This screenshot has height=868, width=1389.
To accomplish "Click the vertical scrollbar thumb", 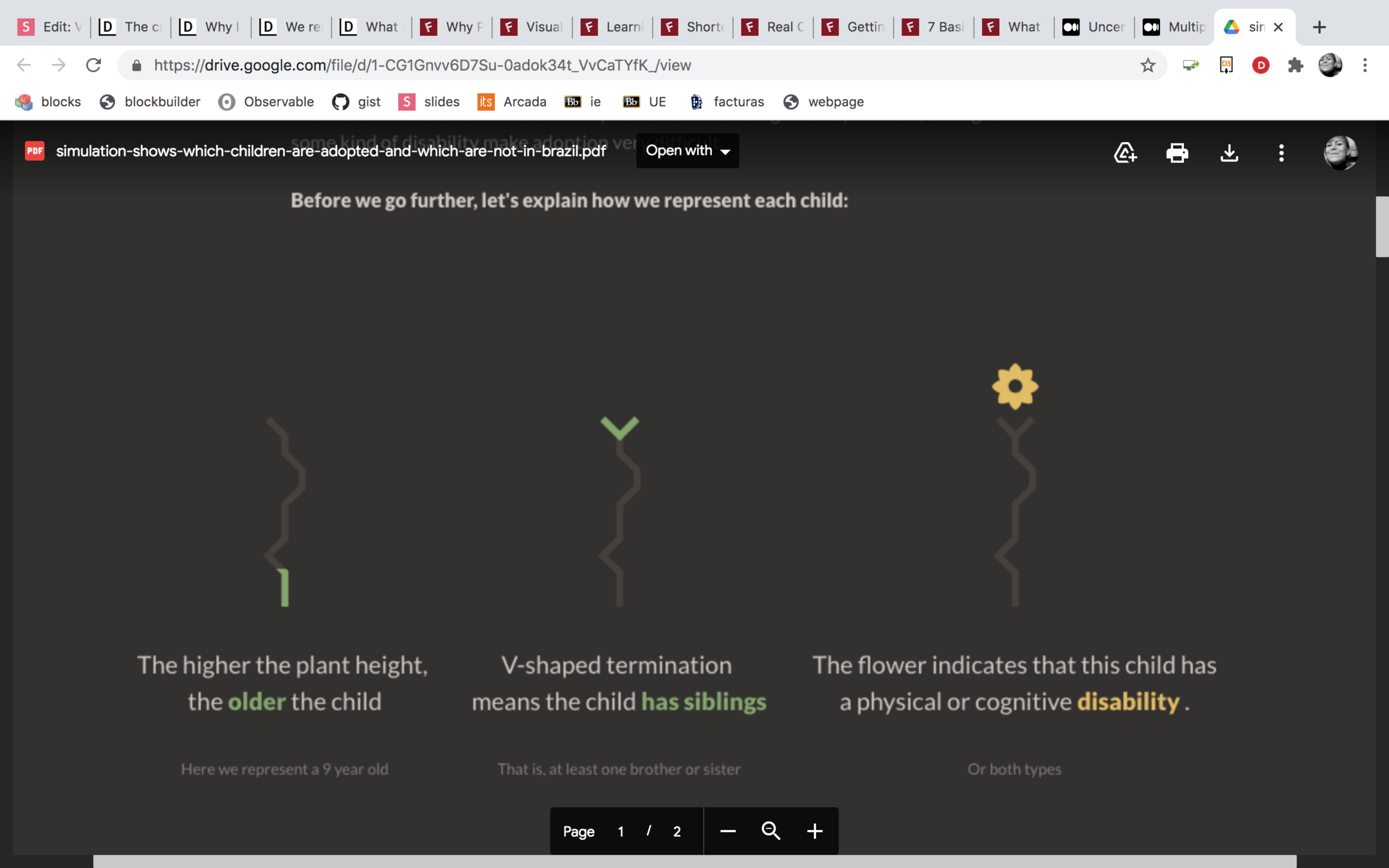I will (x=1381, y=226).
